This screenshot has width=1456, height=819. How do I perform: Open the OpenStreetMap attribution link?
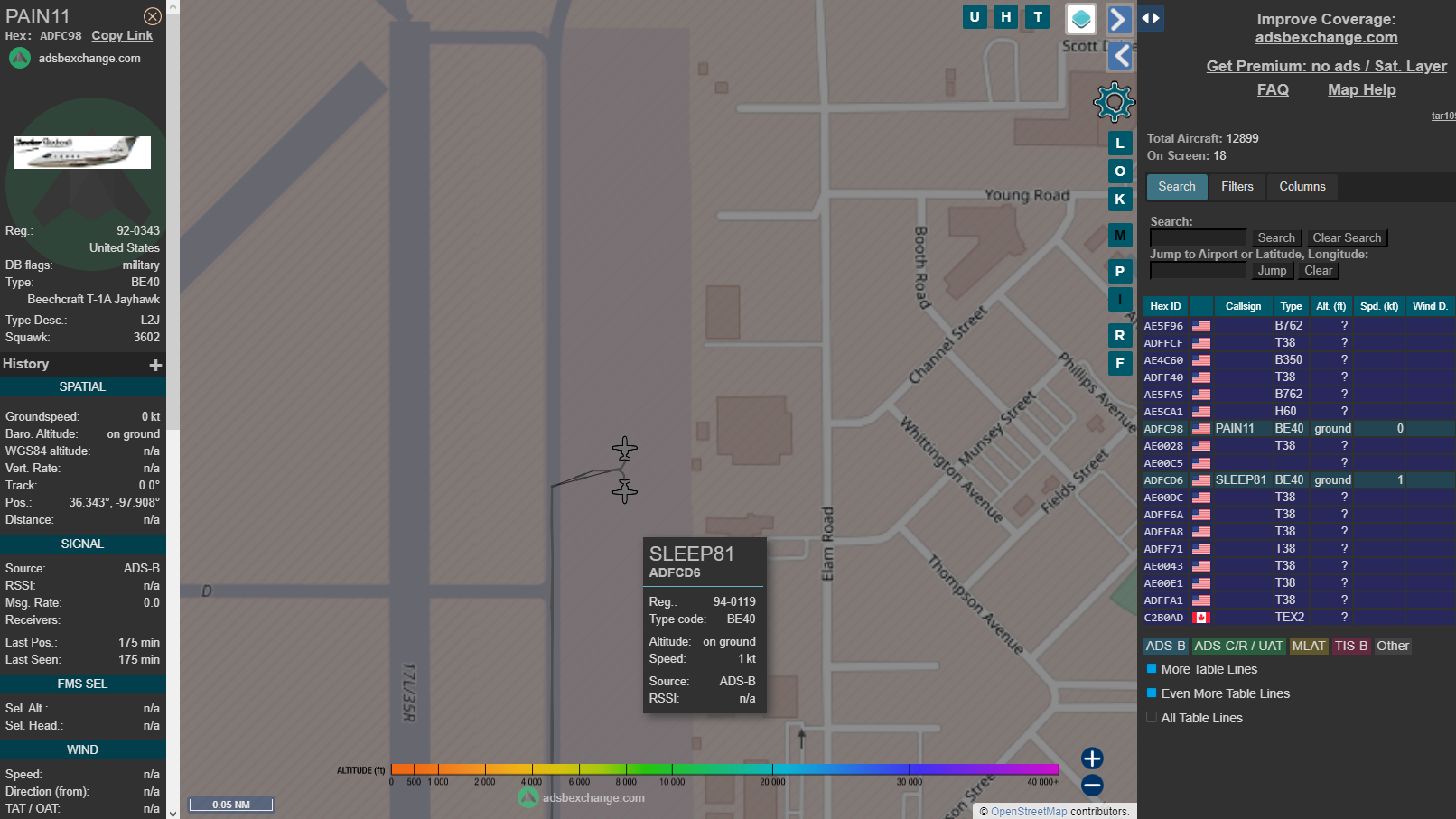click(1029, 811)
